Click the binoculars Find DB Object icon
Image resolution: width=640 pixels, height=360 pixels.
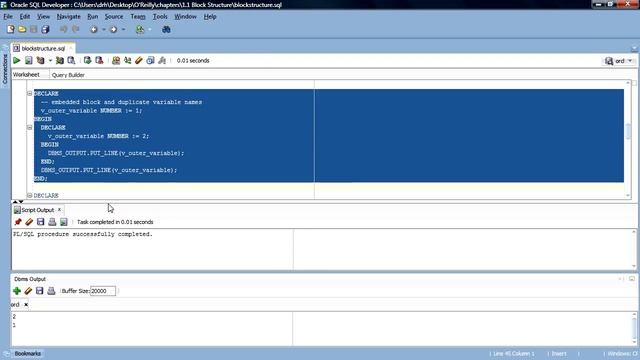coord(166,29)
